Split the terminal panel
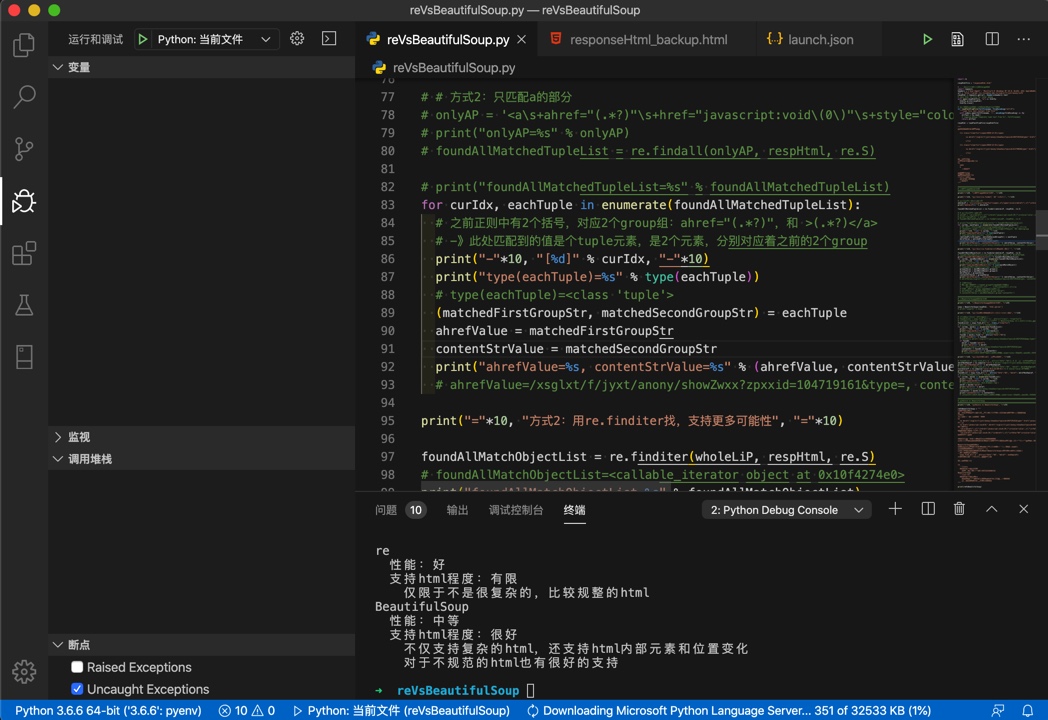1048x720 pixels. point(928,509)
